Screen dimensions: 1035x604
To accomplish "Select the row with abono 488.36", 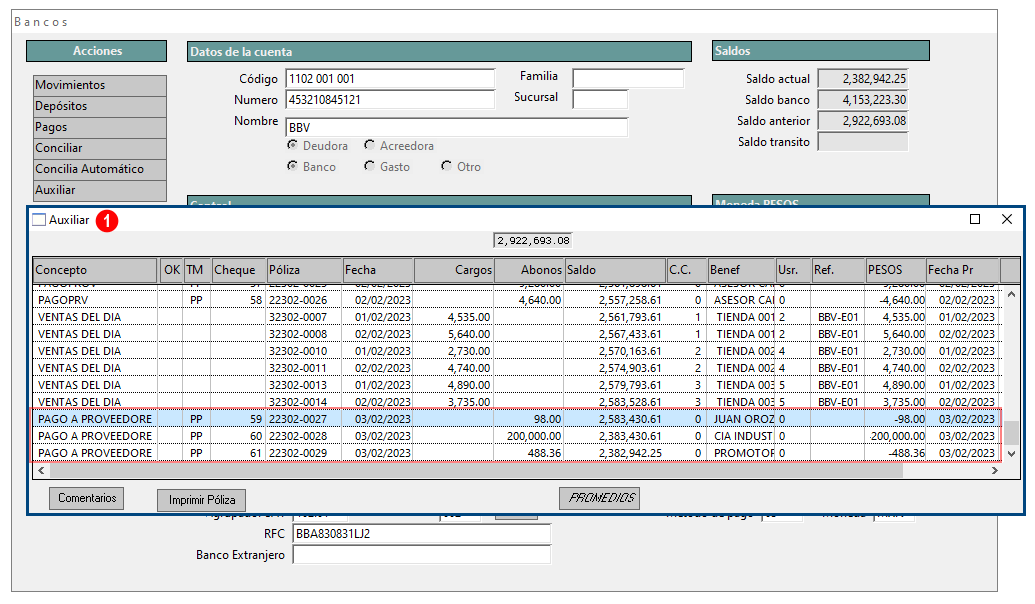I will tap(518, 453).
